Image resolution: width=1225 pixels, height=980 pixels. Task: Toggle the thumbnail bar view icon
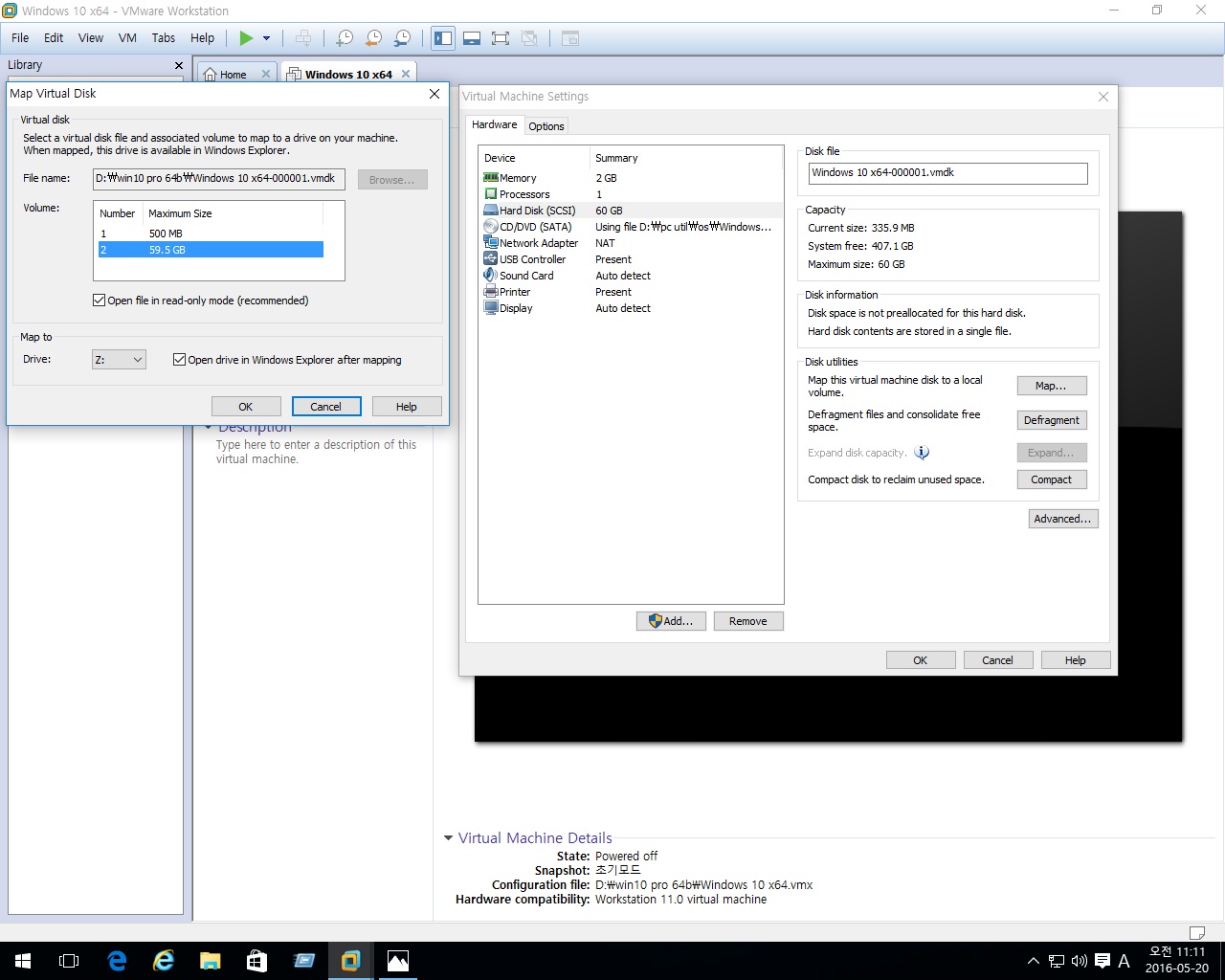pyautogui.click(x=472, y=38)
